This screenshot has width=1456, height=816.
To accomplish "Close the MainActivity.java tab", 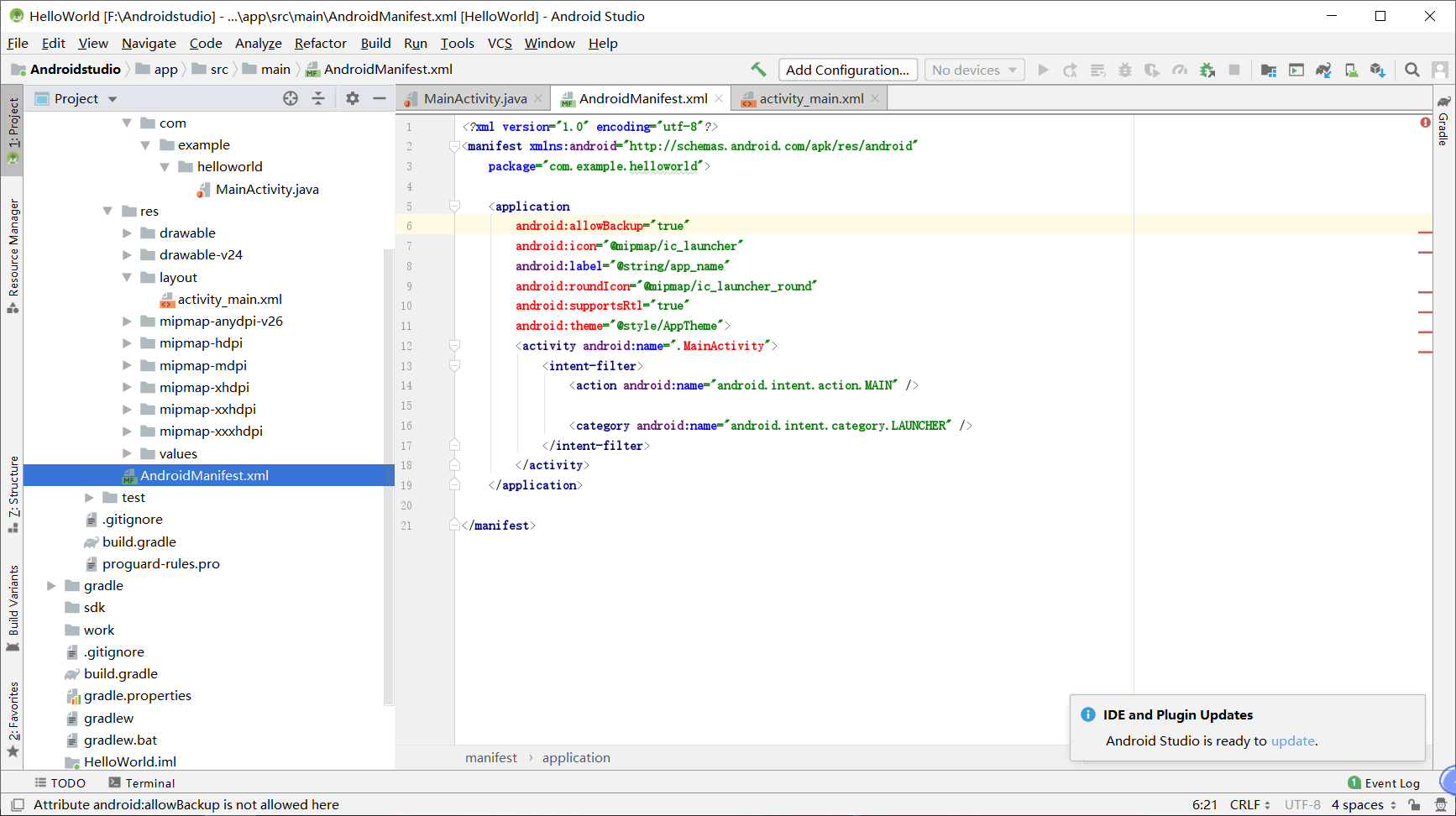I will click(x=538, y=98).
